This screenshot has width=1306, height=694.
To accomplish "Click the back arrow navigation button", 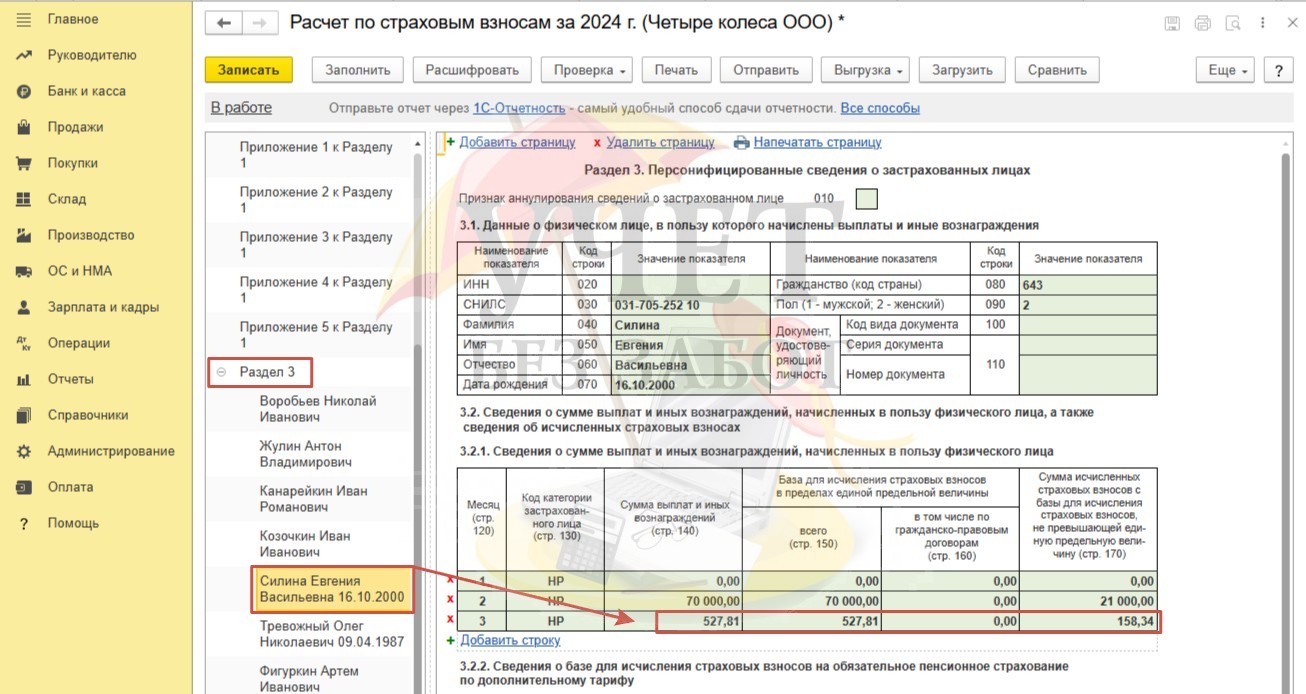I will click(223, 23).
